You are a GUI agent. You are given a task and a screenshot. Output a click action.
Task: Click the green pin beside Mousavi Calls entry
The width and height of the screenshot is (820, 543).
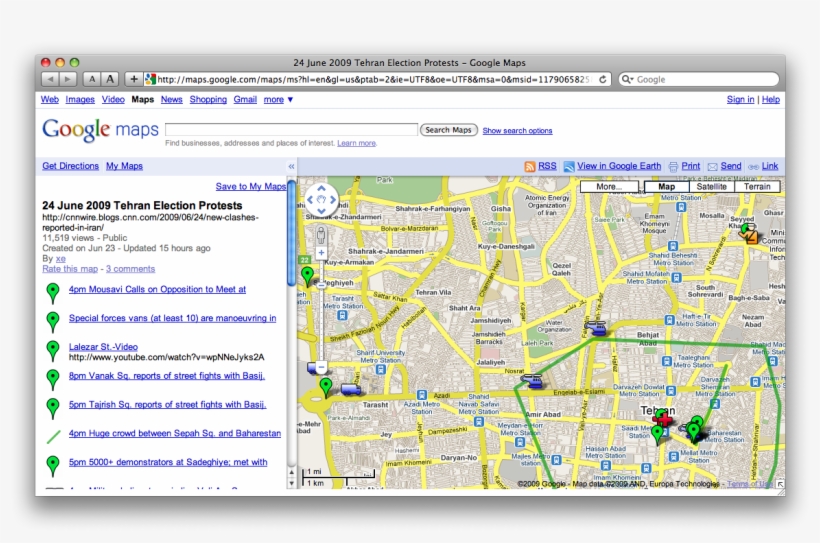[x=53, y=292]
